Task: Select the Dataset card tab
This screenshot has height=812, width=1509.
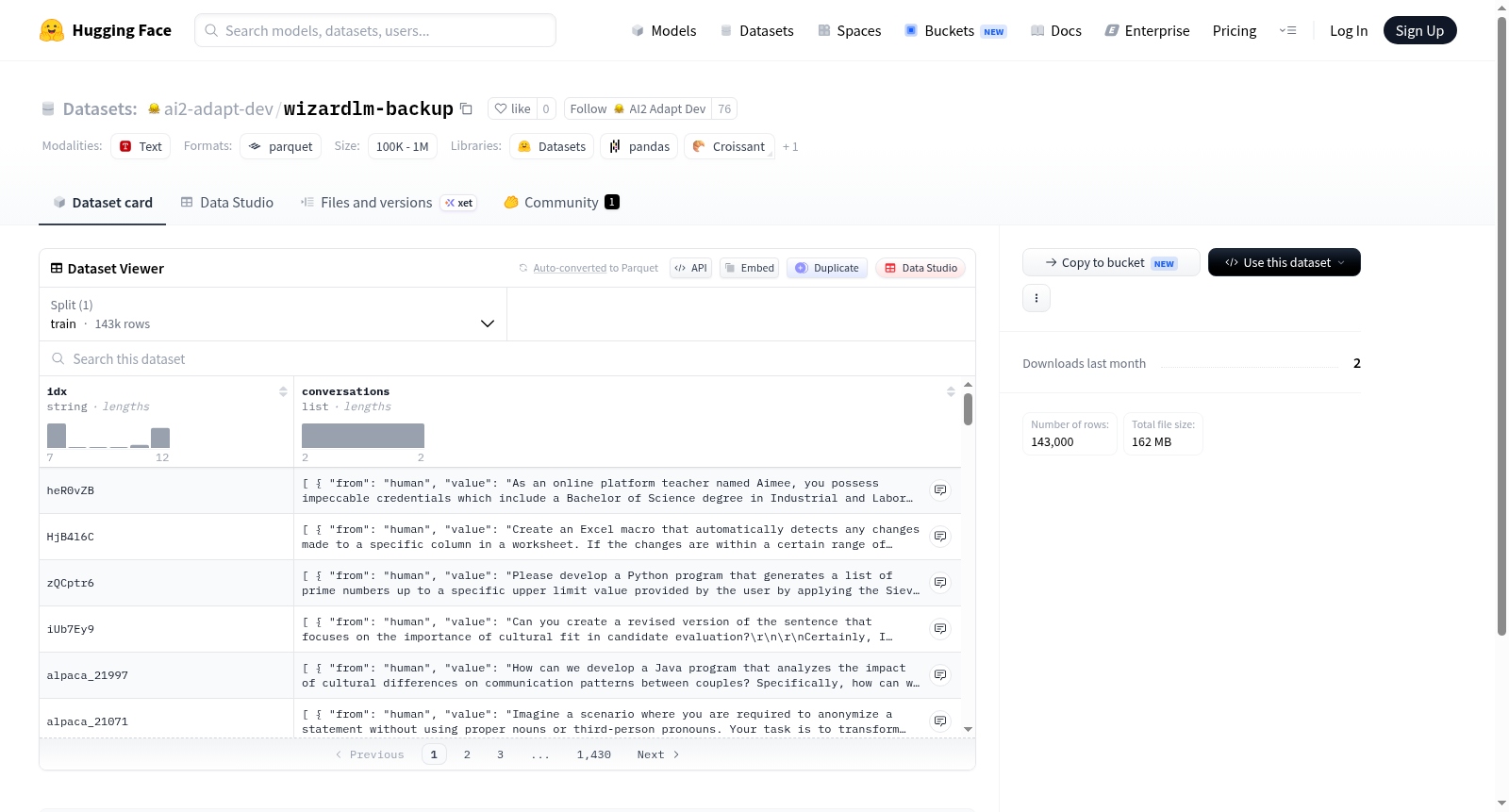Action: pos(103,203)
